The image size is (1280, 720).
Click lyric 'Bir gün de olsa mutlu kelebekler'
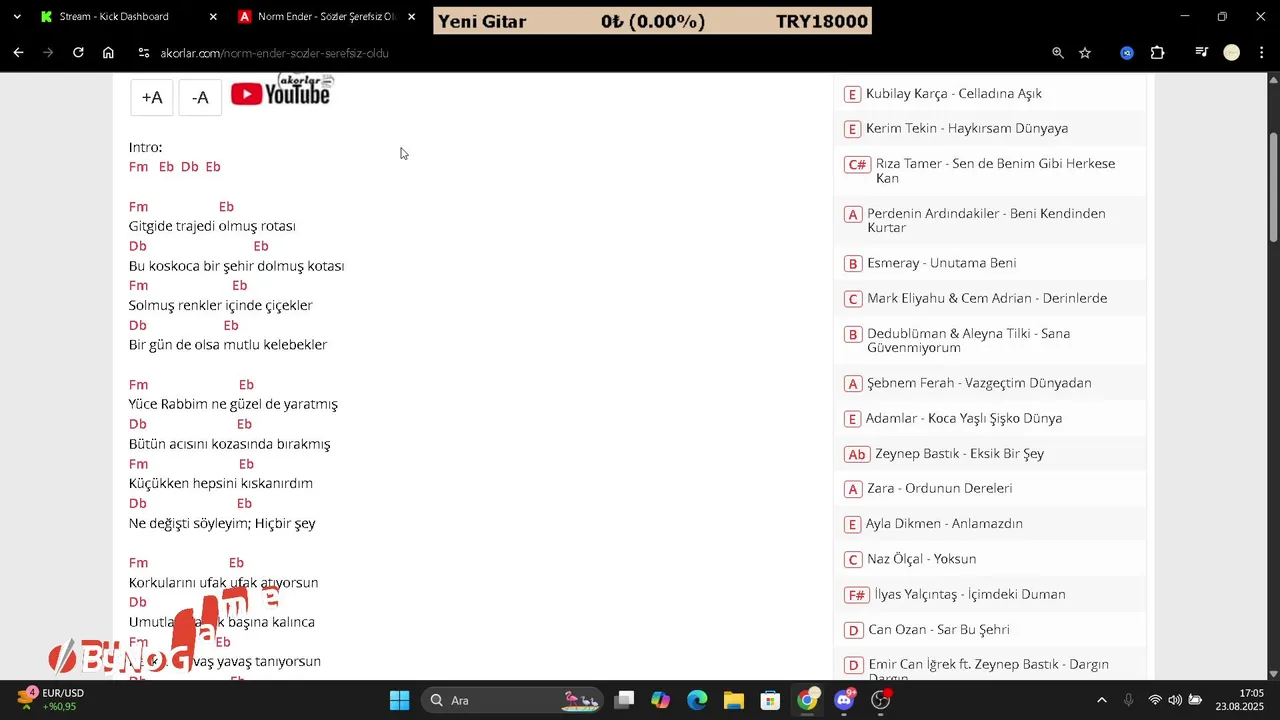tap(228, 345)
